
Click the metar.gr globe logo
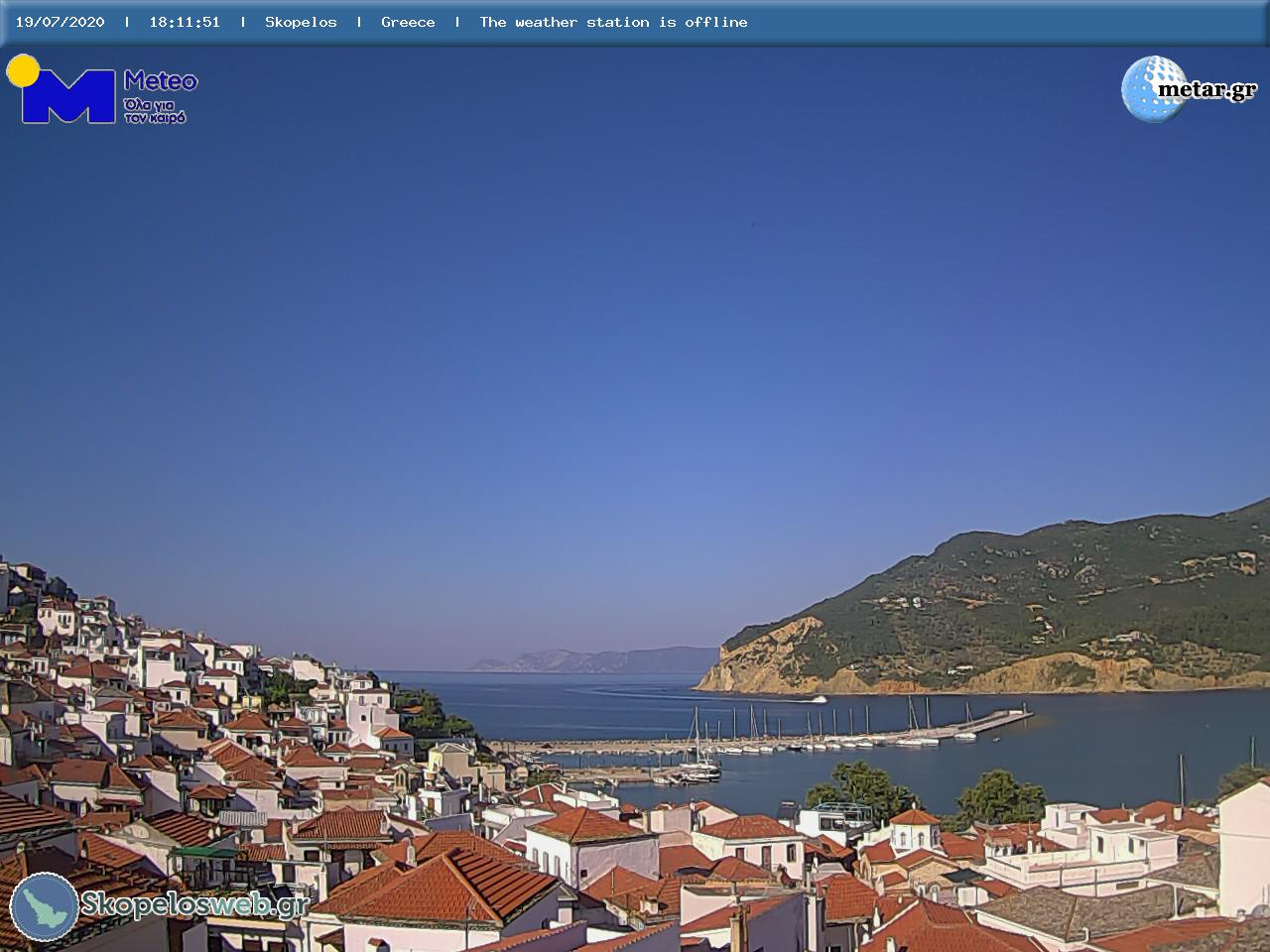(1154, 89)
